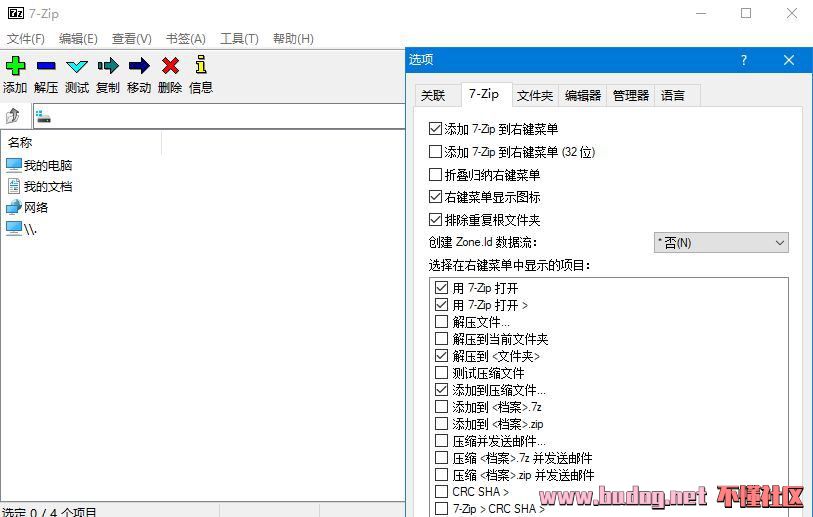
Task: Check the 解压到当前文件夹 item
Action: (441, 339)
